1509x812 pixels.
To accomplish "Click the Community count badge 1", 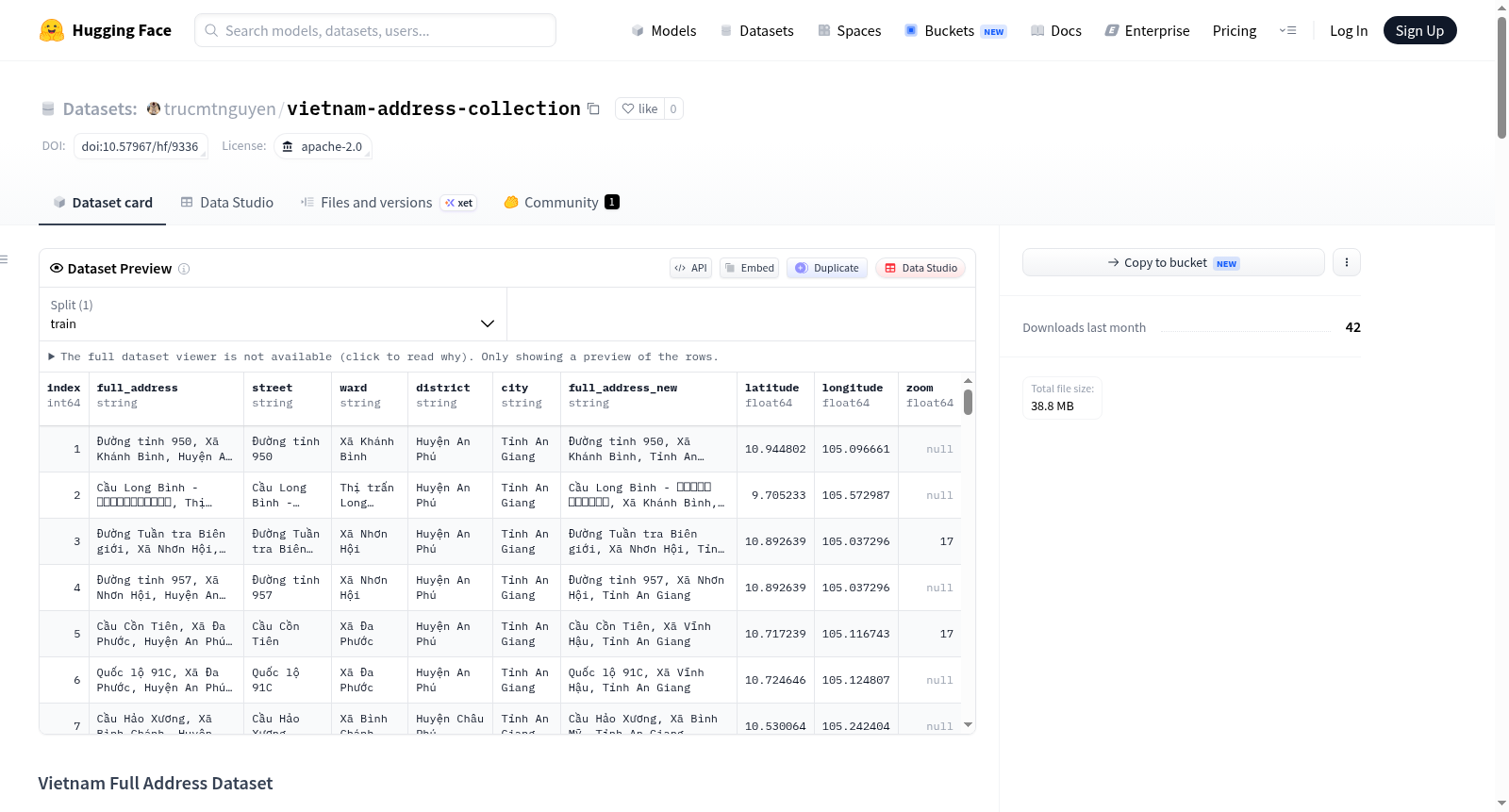I will coord(612,202).
